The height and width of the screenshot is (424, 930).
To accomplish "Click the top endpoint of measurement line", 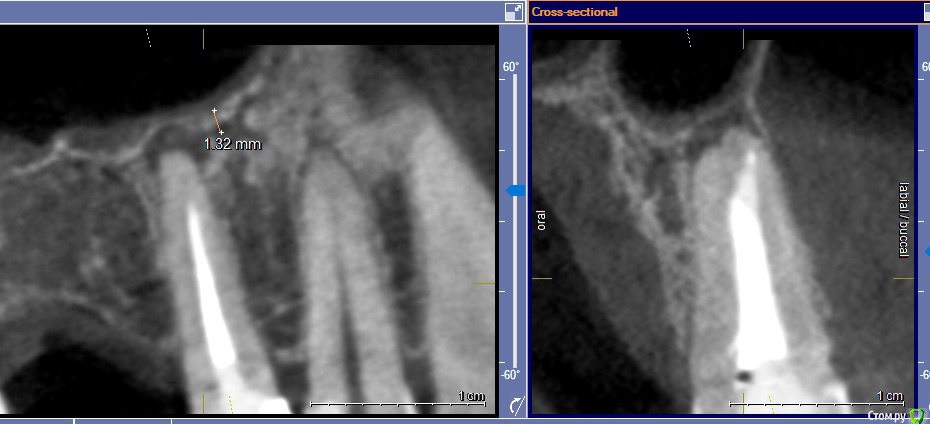I will pyautogui.click(x=214, y=110).
